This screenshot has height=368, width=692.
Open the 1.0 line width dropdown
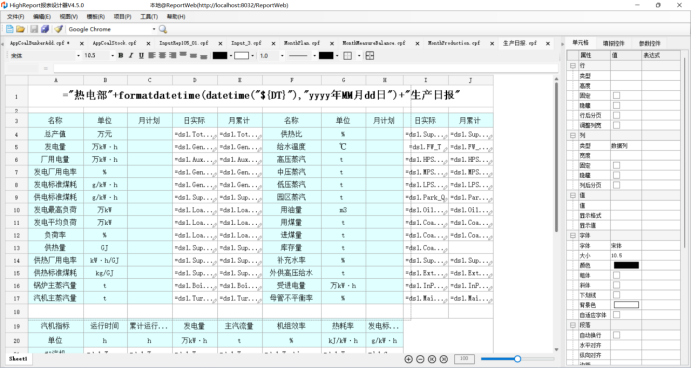pos(282,56)
